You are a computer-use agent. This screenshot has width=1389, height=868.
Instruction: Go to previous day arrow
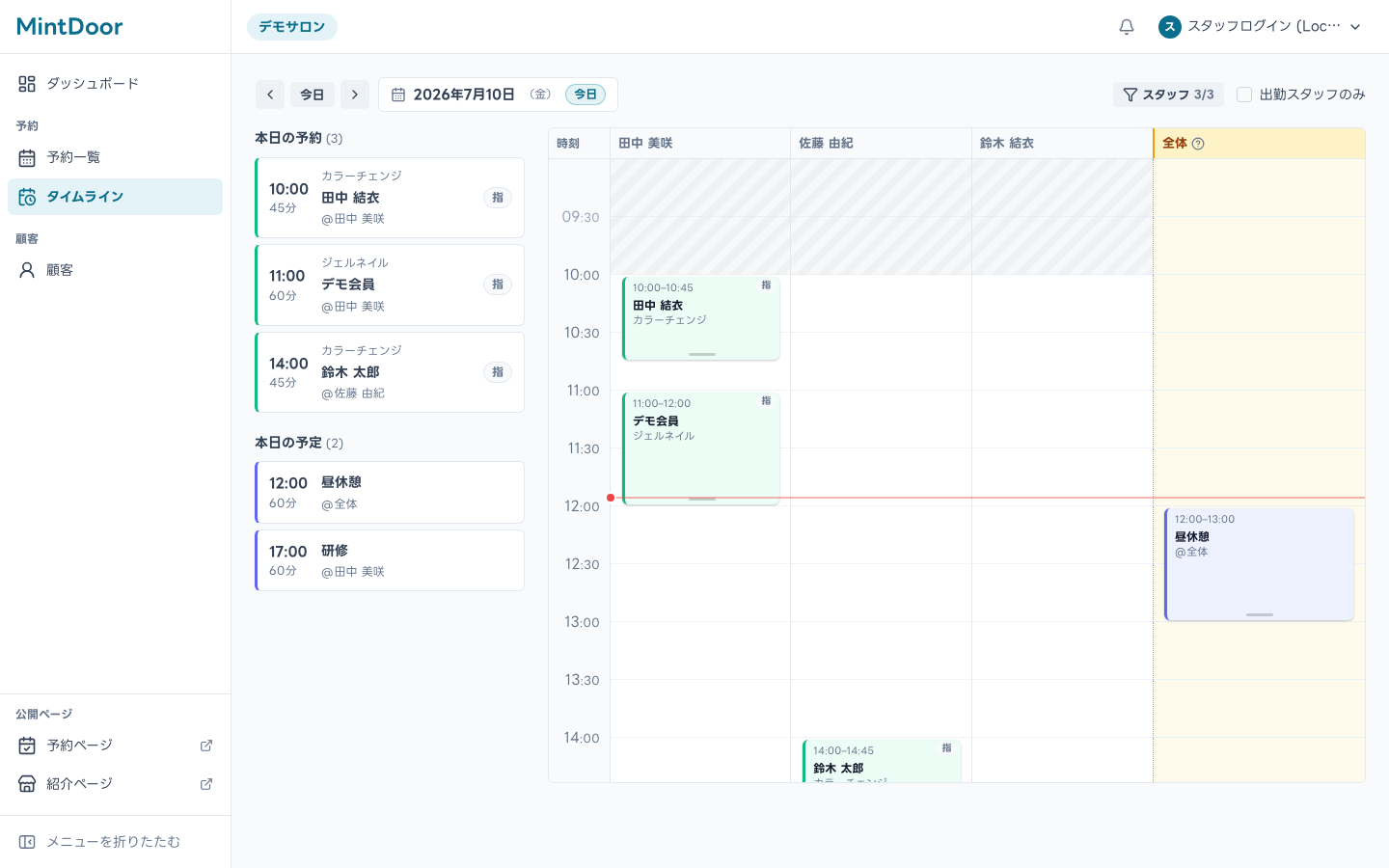[x=270, y=95]
